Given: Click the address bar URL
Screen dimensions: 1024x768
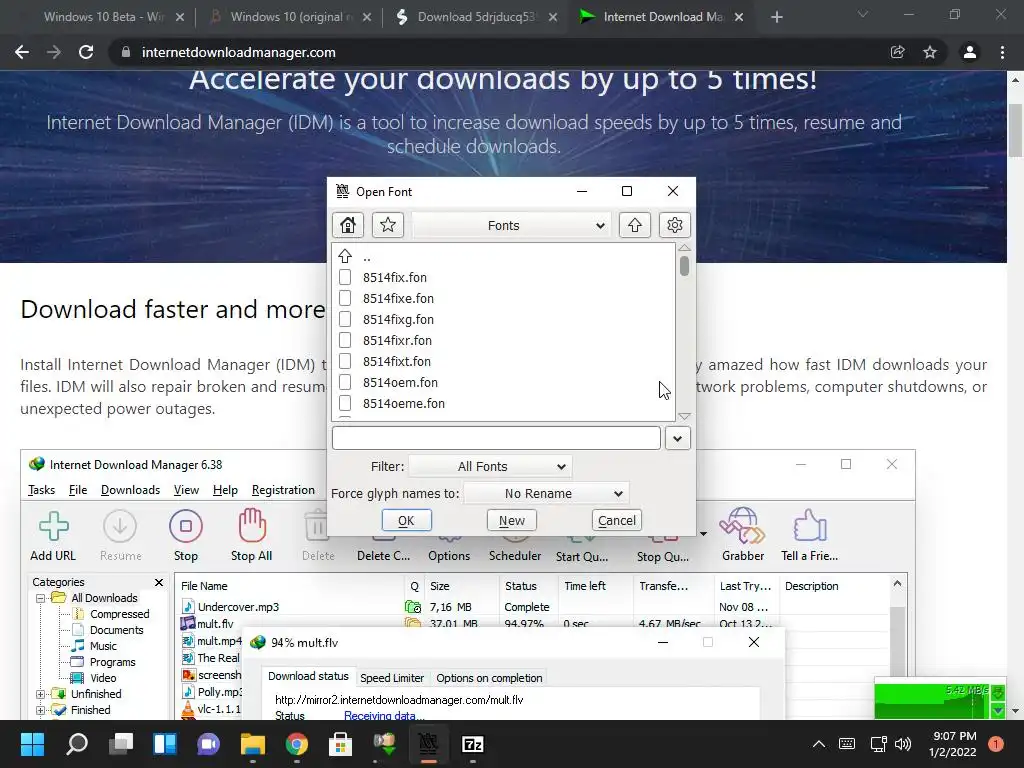Looking at the screenshot, I should [x=238, y=52].
